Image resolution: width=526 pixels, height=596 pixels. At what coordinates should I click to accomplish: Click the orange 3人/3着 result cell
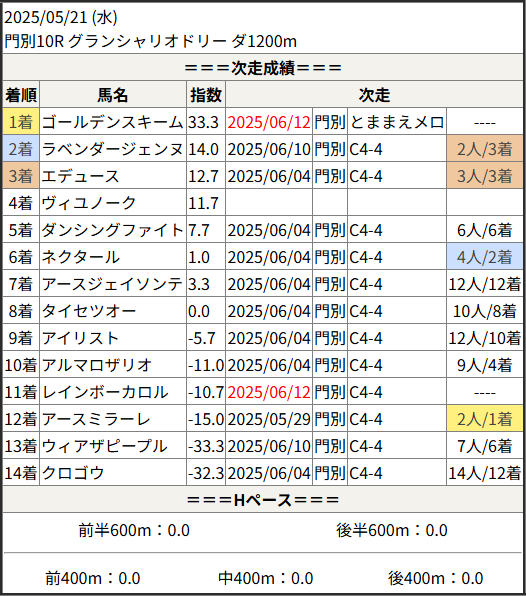485,176
